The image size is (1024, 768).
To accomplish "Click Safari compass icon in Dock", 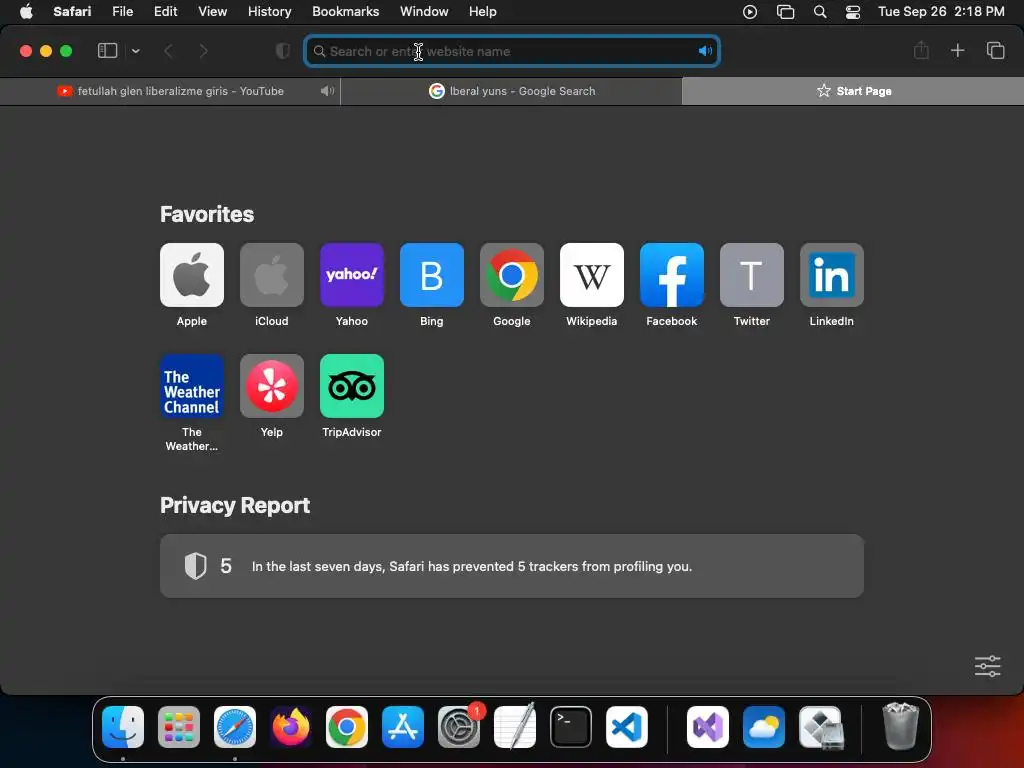I will [x=234, y=726].
